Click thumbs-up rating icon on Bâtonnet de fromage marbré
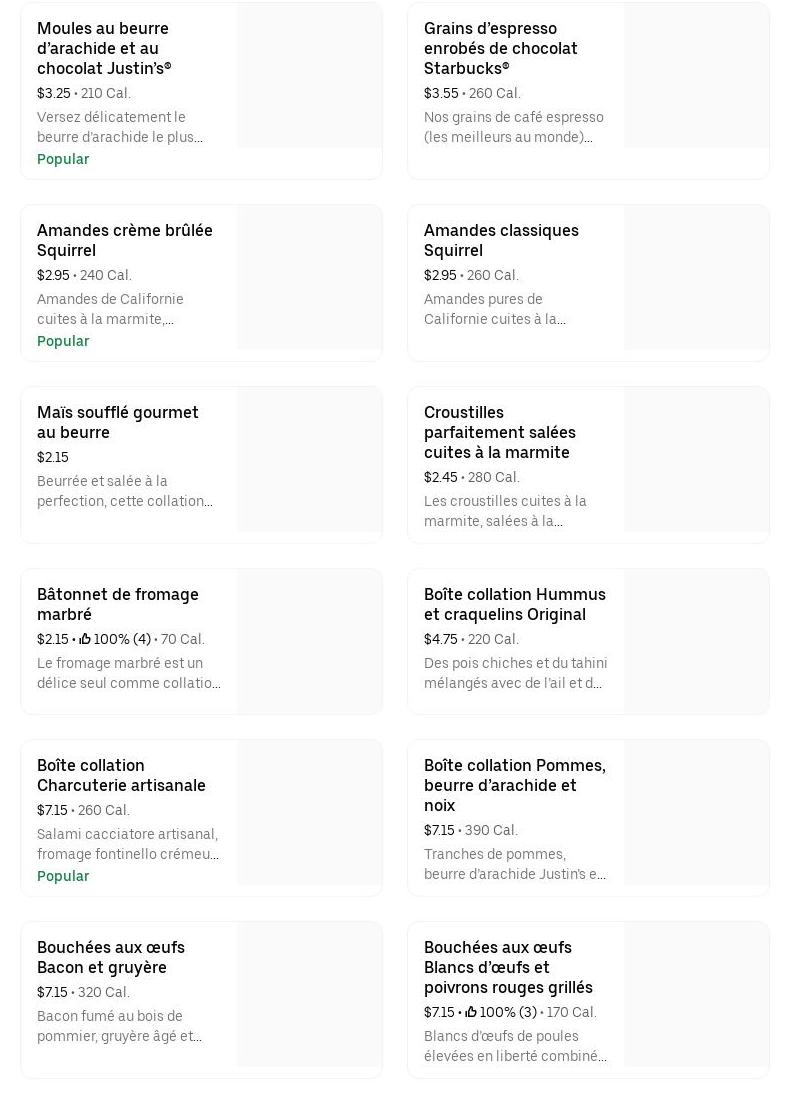The width and height of the screenshot is (804, 1101). pyautogui.click(x=85, y=639)
